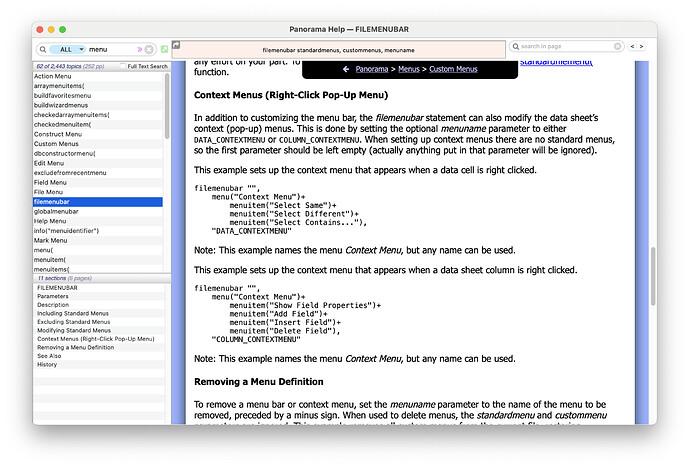Click the pink keywords bar listing filemenubar
The image size is (689, 467).
(338, 50)
